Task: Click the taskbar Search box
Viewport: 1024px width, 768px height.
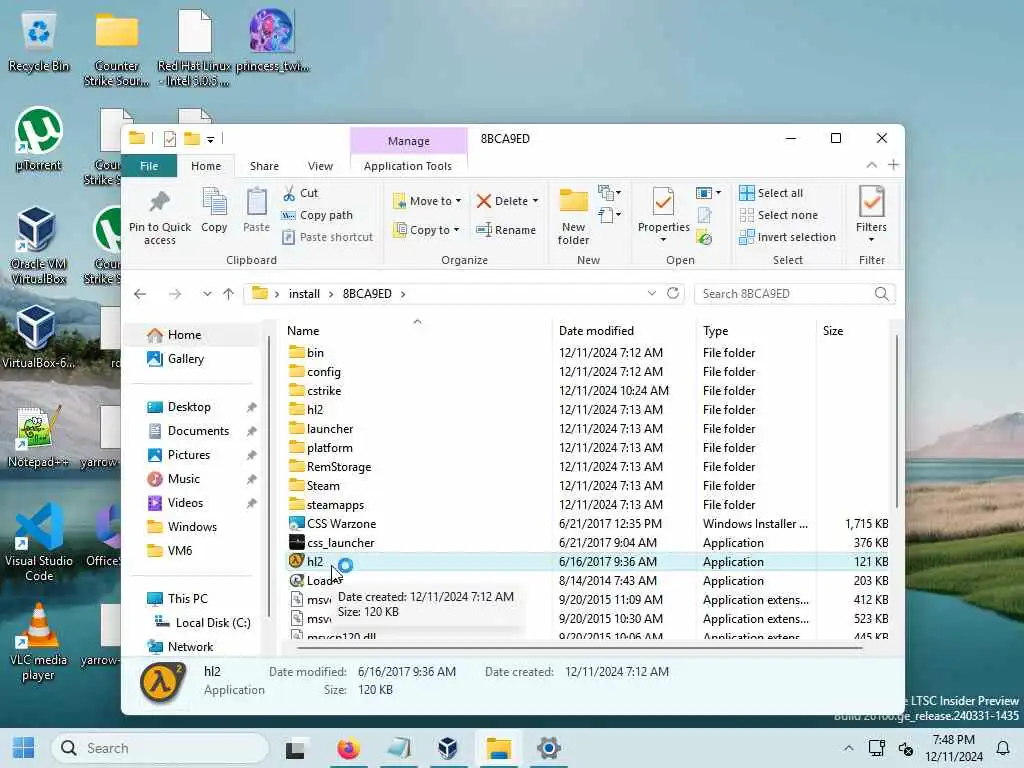Action: click(160, 748)
